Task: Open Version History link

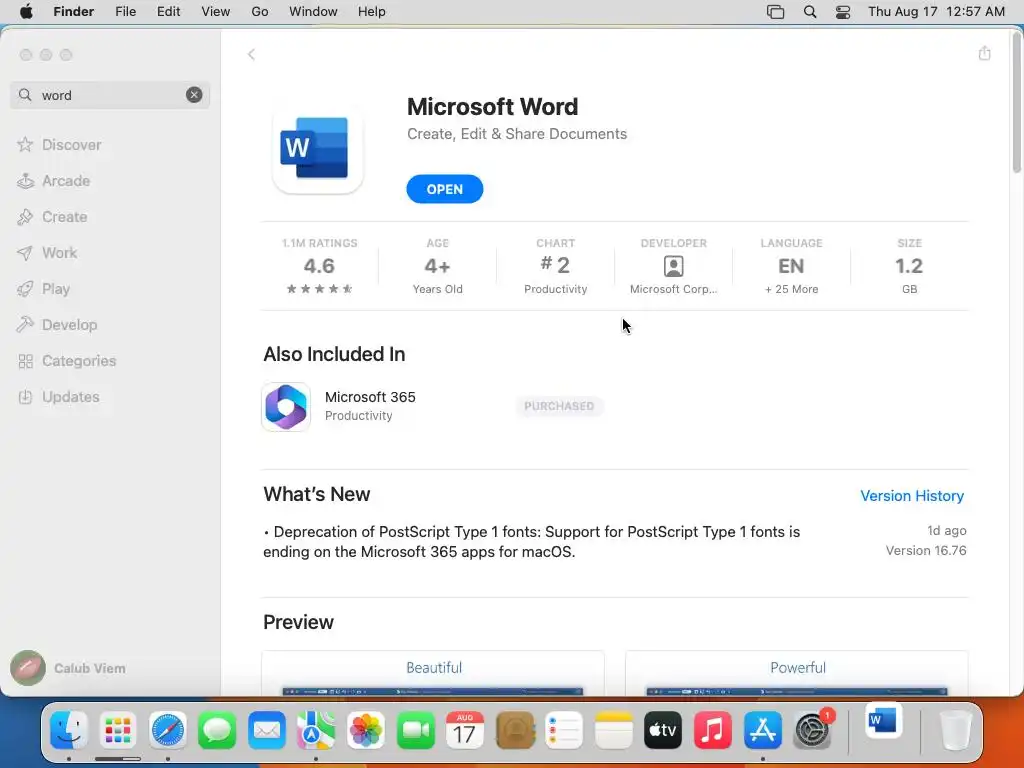Action: point(912,496)
